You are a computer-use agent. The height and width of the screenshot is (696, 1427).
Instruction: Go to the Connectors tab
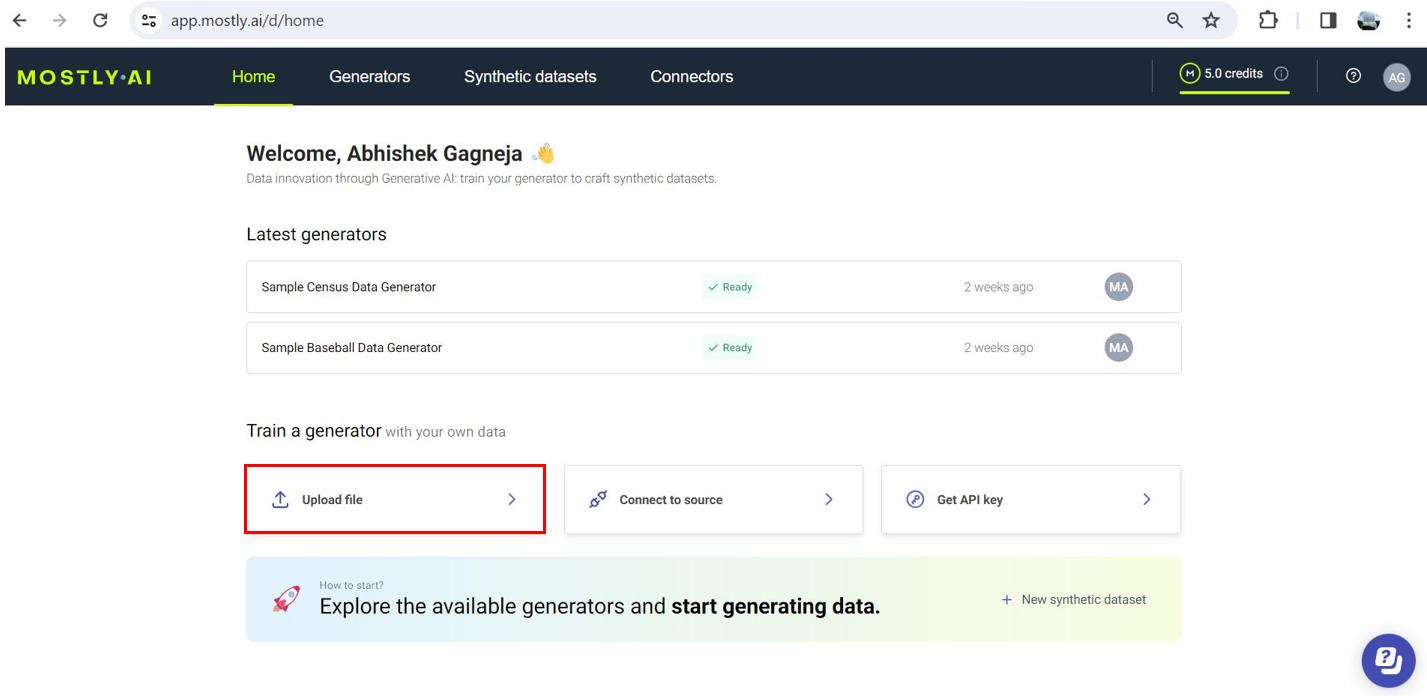[x=691, y=77]
